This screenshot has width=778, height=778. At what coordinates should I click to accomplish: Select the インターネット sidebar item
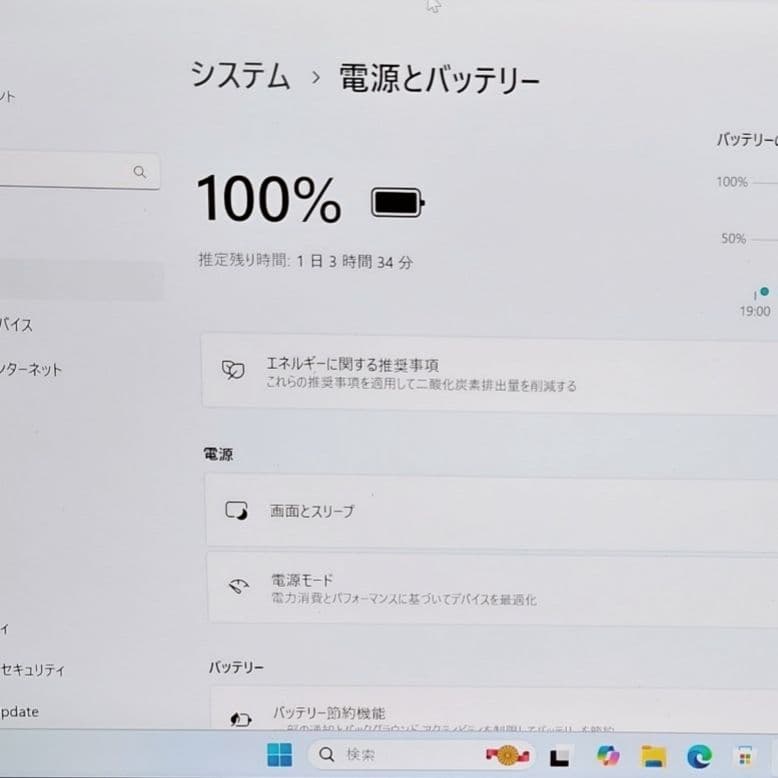[x=31, y=370]
